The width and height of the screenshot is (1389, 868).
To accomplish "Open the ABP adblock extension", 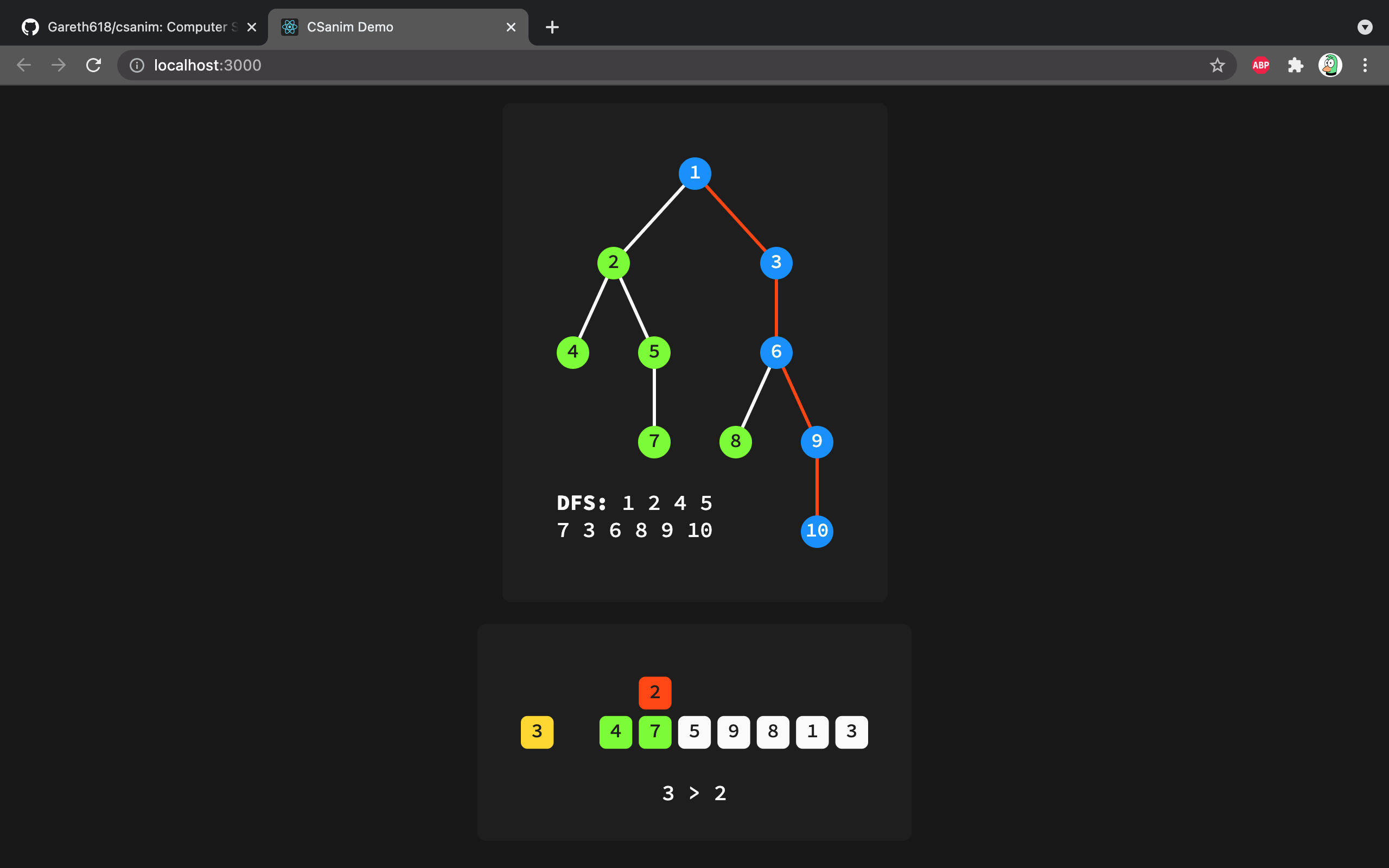I will [1260, 66].
